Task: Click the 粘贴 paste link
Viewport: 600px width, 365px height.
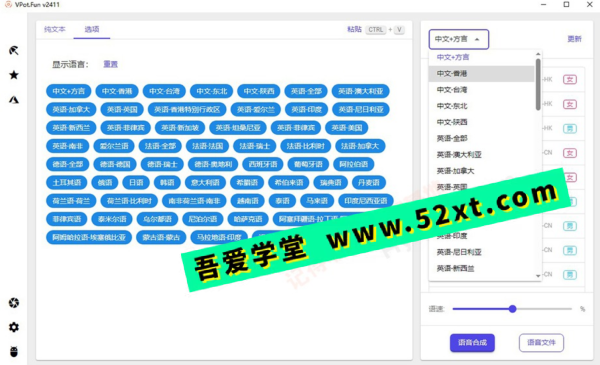Action: pyautogui.click(x=354, y=29)
